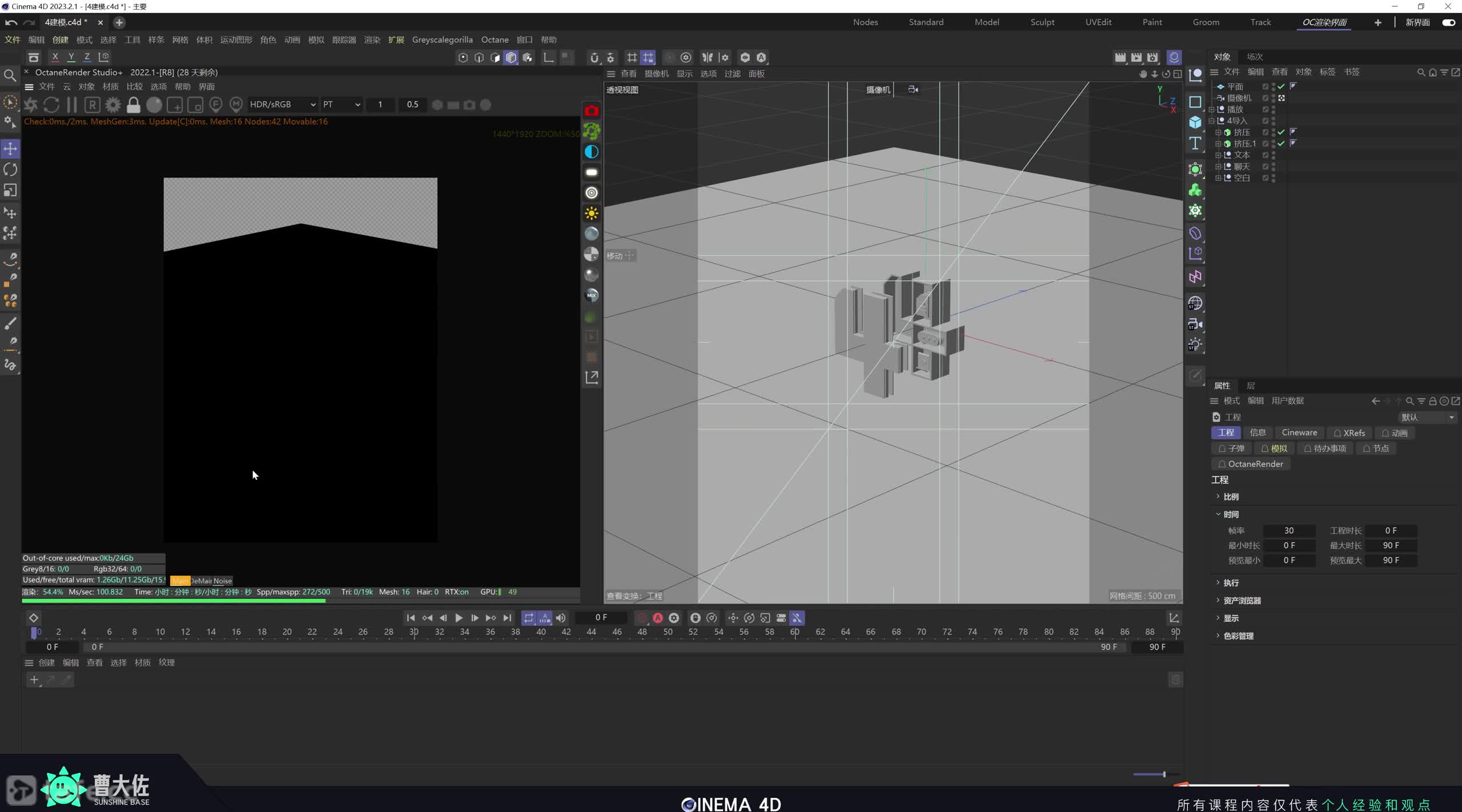The width and height of the screenshot is (1462, 812).
Task: Click the Octane sun daylight icon
Action: pyautogui.click(x=592, y=214)
